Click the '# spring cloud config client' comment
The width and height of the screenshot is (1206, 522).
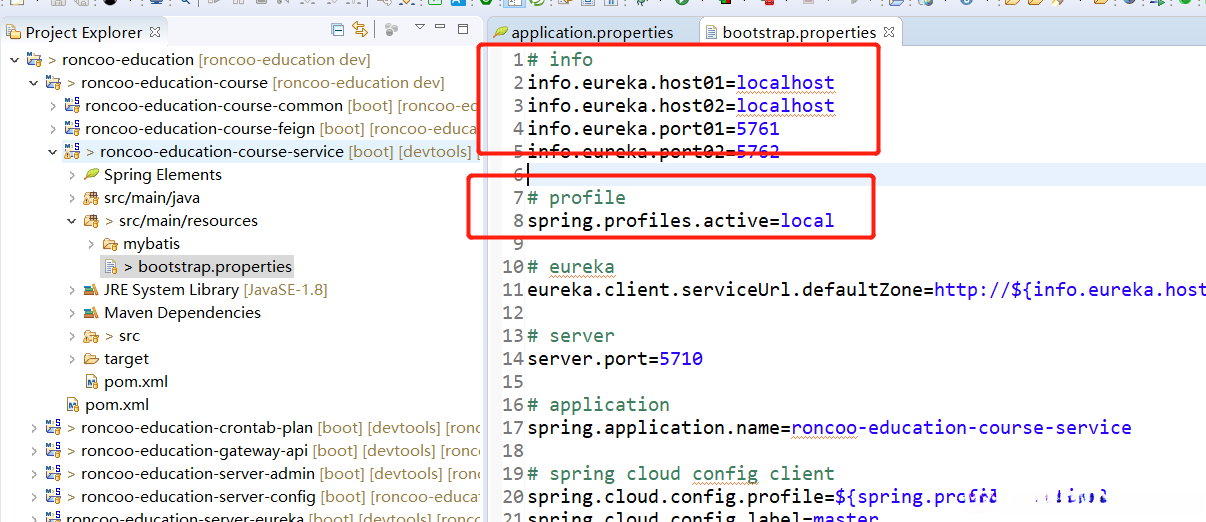coord(681,474)
